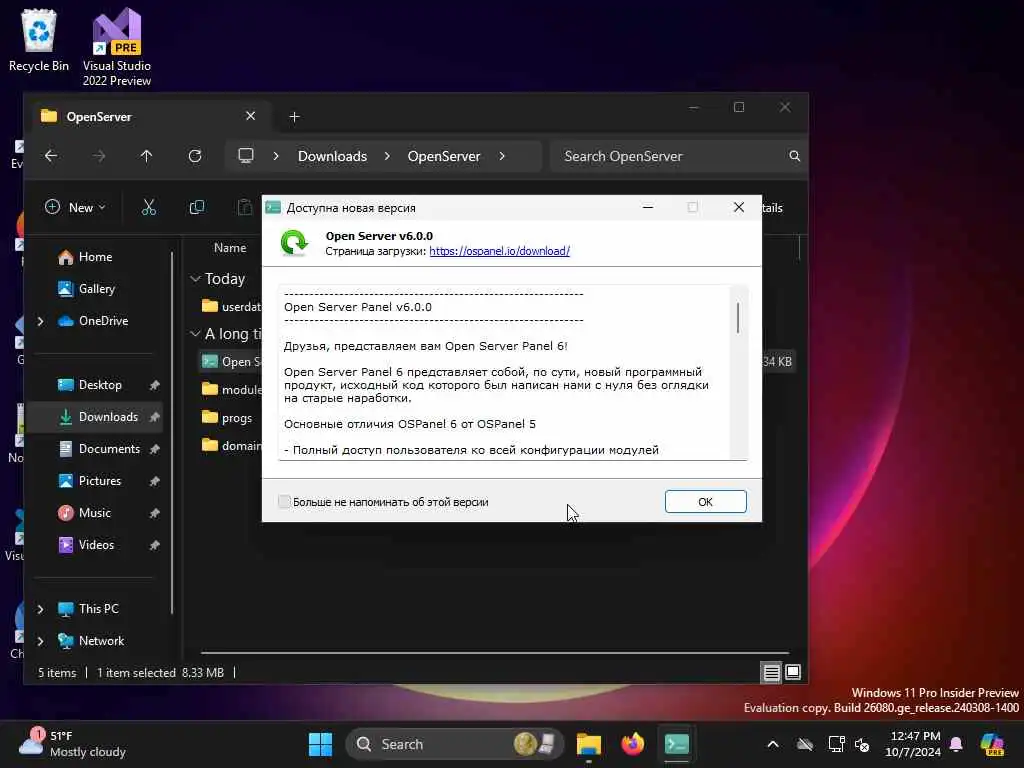This screenshot has width=1024, height=768.
Task: Open Music quick access folder
Action: click(95, 513)
